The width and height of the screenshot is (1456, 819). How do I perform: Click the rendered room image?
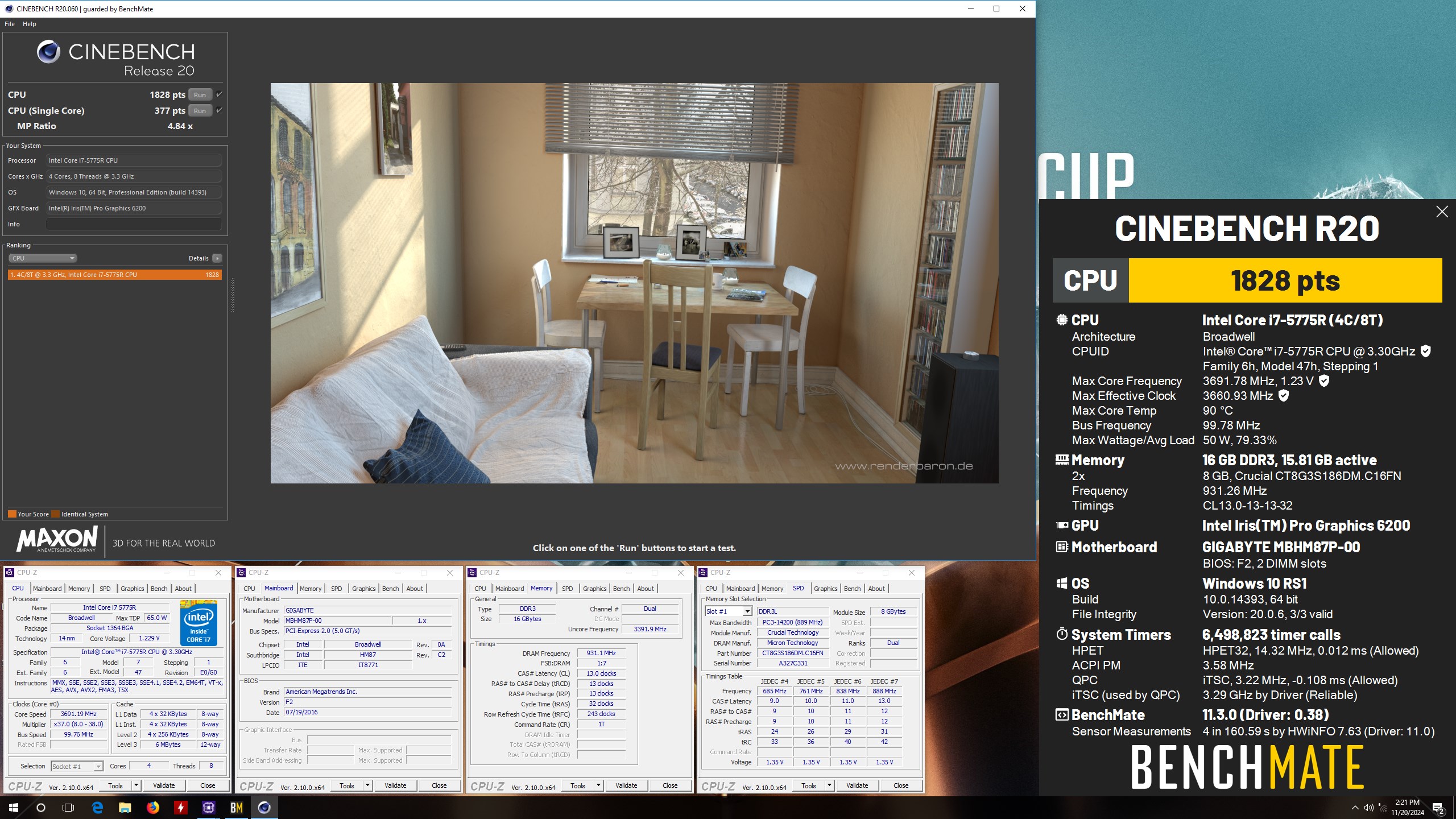pyautogui.click(x=634, y=283)
